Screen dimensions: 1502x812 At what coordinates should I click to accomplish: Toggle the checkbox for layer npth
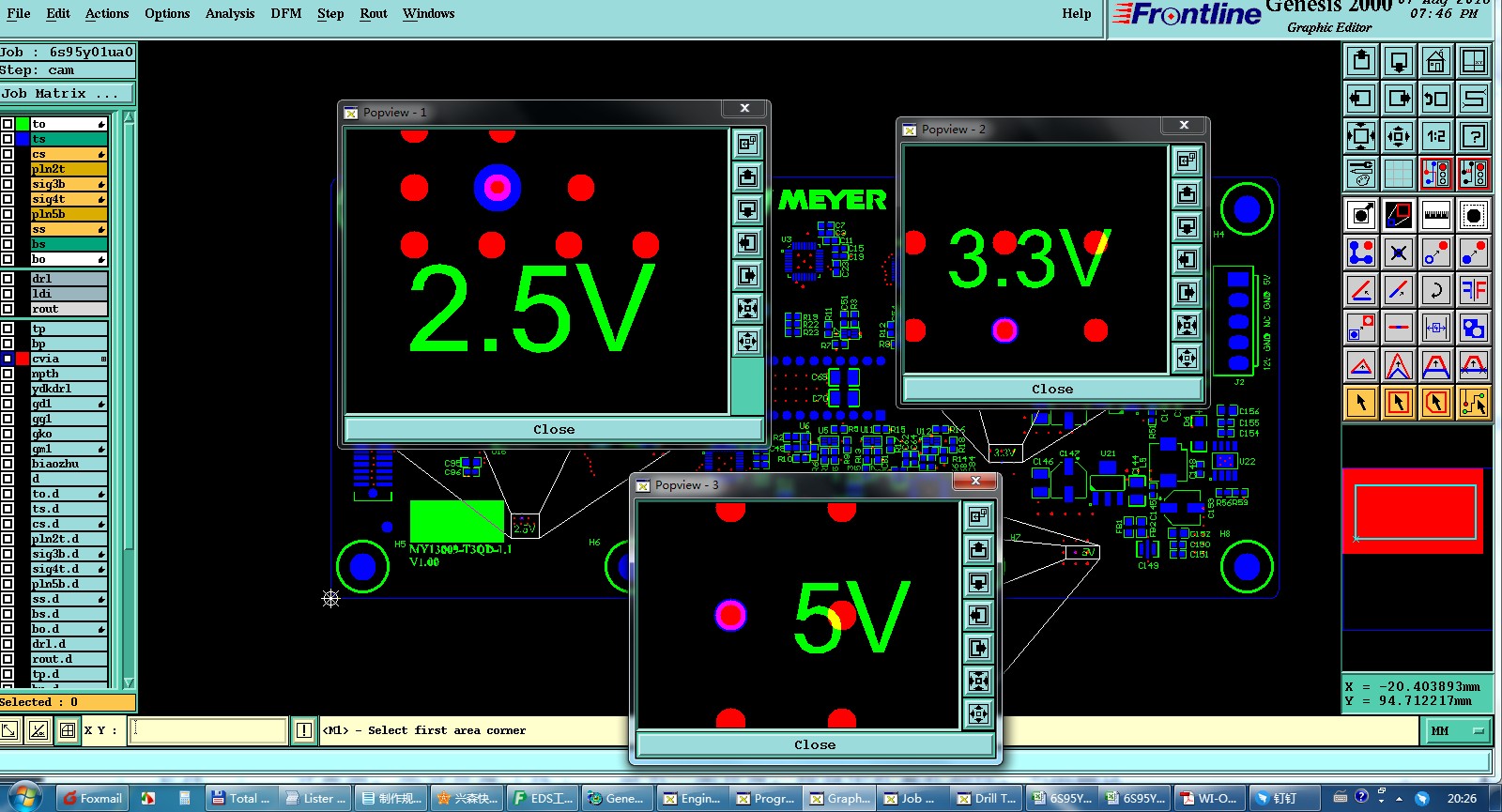(x=8, y=374)
